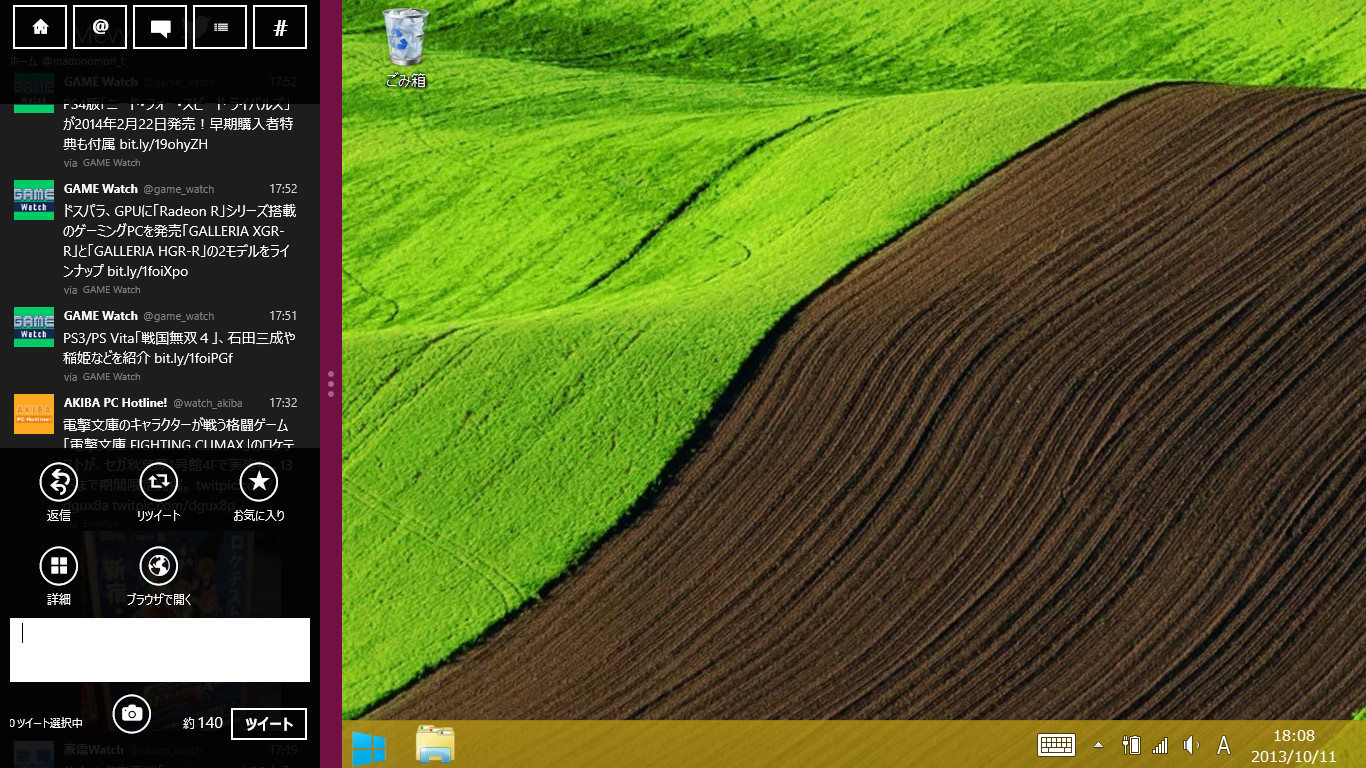Click the 返信 reply icon

59,482
